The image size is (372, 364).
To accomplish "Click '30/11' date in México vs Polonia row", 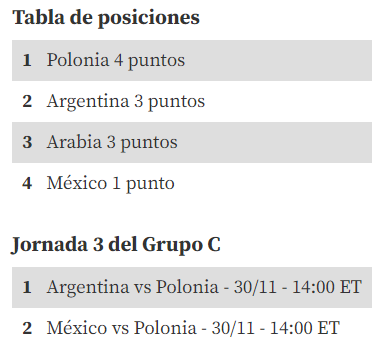I will coord(233,328).
